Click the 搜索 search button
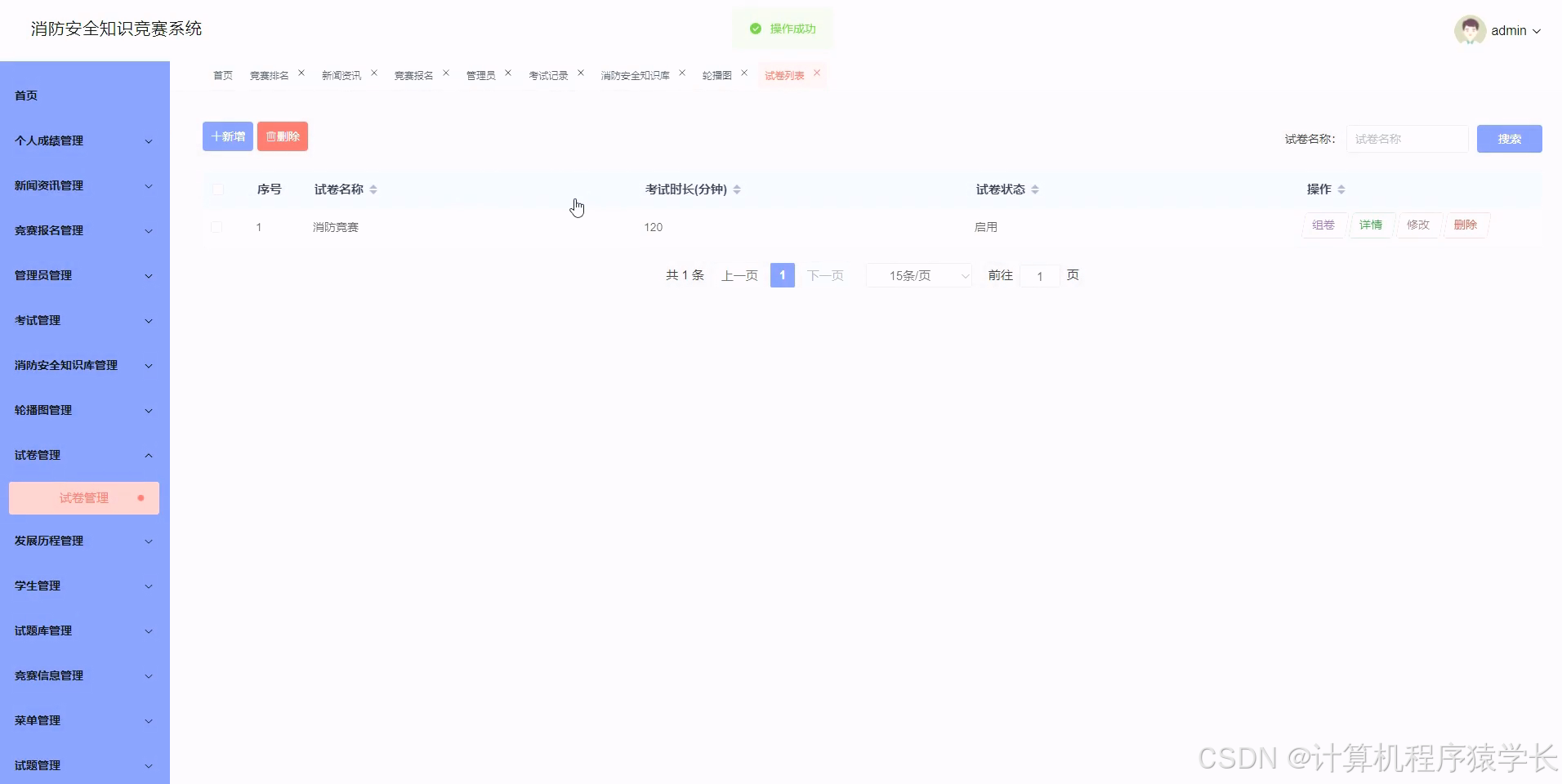 (1510, 139)
